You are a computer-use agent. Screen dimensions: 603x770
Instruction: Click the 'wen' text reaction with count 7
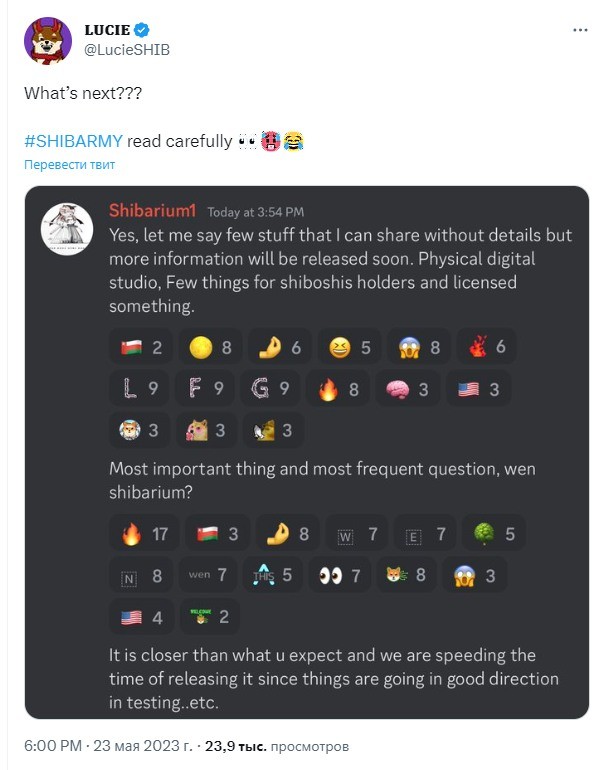click(208, 574)
